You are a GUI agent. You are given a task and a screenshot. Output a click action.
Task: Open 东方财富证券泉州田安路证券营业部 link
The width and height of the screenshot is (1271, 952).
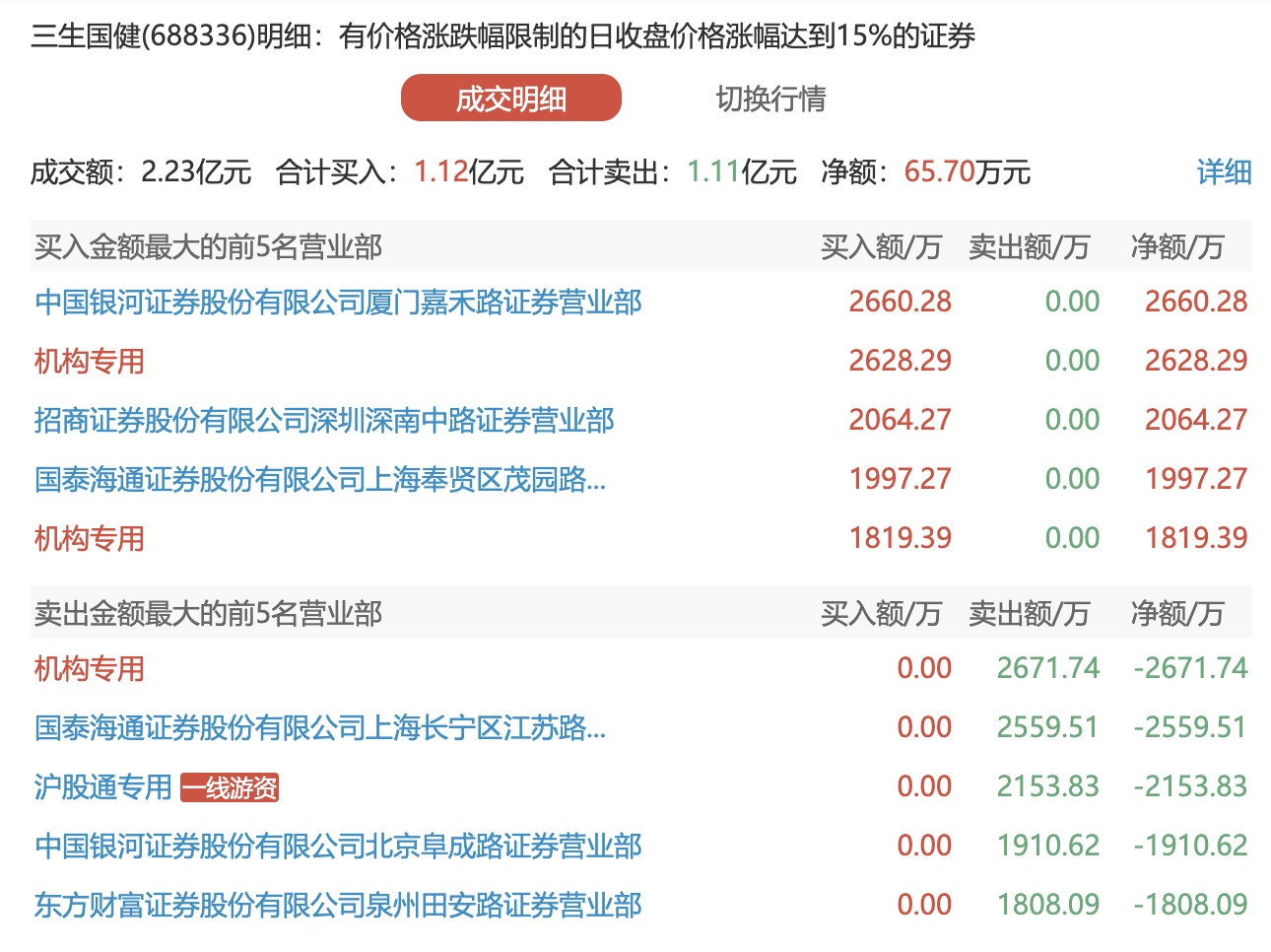click(338, 905)
